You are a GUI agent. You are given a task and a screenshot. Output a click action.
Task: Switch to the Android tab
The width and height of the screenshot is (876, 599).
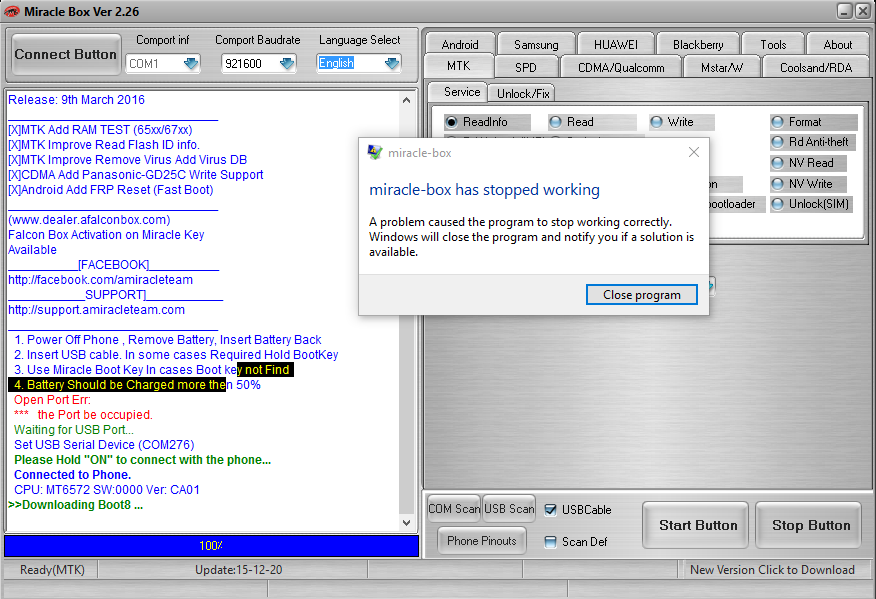pyautogui.click(x=460, y=44)
